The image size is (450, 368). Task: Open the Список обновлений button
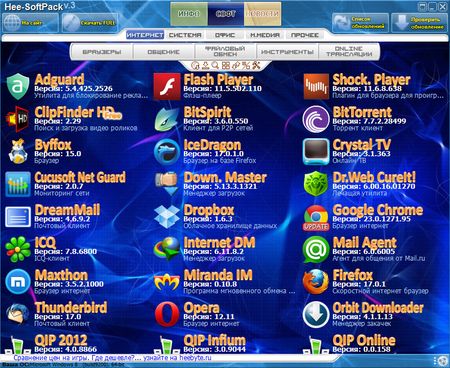tap(360, 23)
